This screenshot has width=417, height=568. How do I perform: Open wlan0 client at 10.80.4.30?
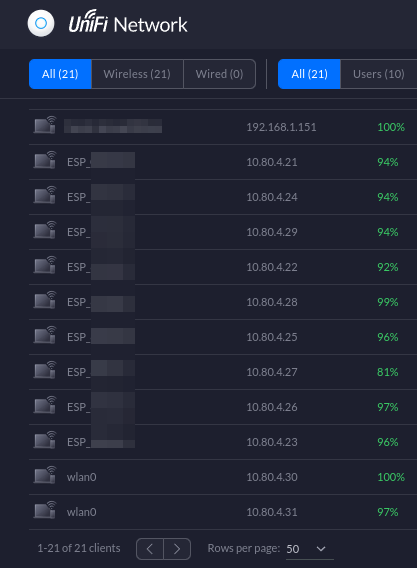pyautogui.click(x=82, y=477)
